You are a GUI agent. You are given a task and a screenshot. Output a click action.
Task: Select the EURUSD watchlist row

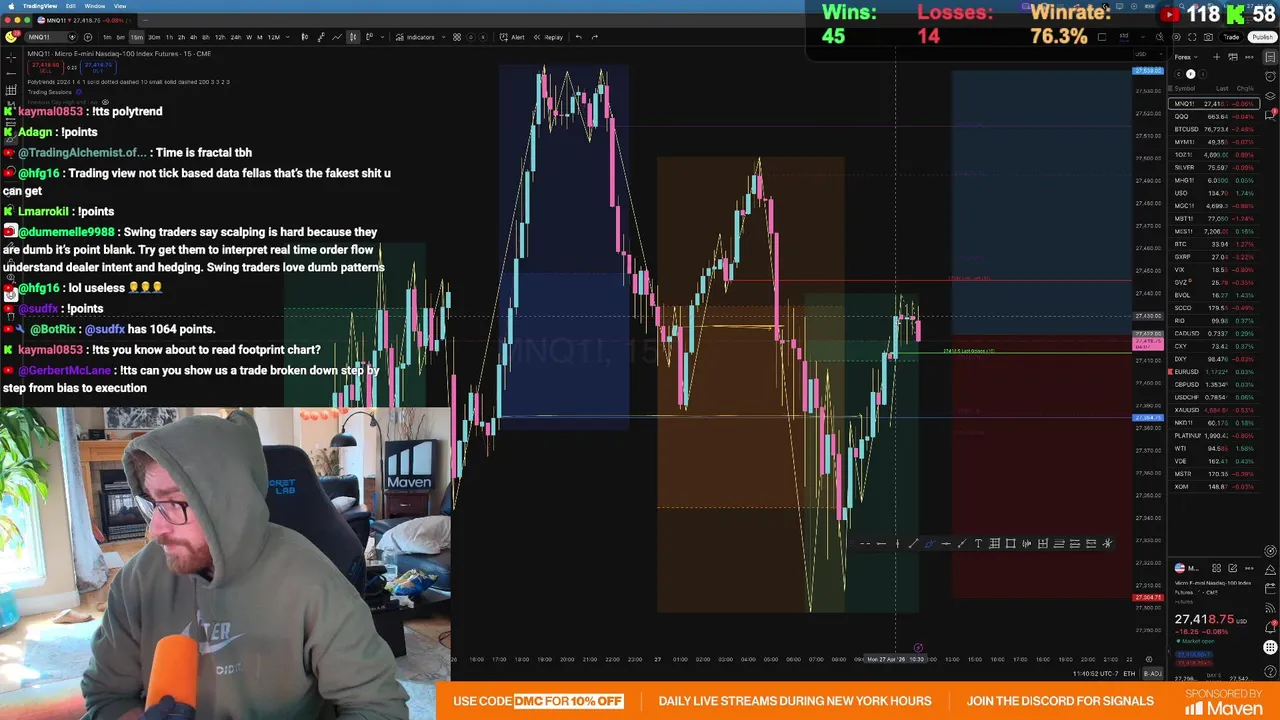pos(1214,372)
